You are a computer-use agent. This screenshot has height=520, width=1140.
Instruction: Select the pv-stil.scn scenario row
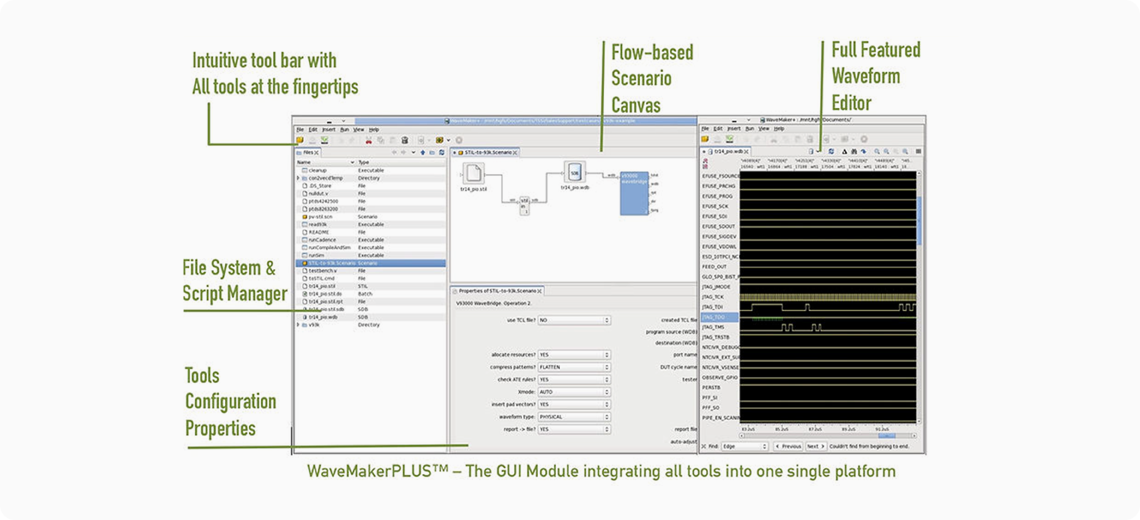pos(369,217)
